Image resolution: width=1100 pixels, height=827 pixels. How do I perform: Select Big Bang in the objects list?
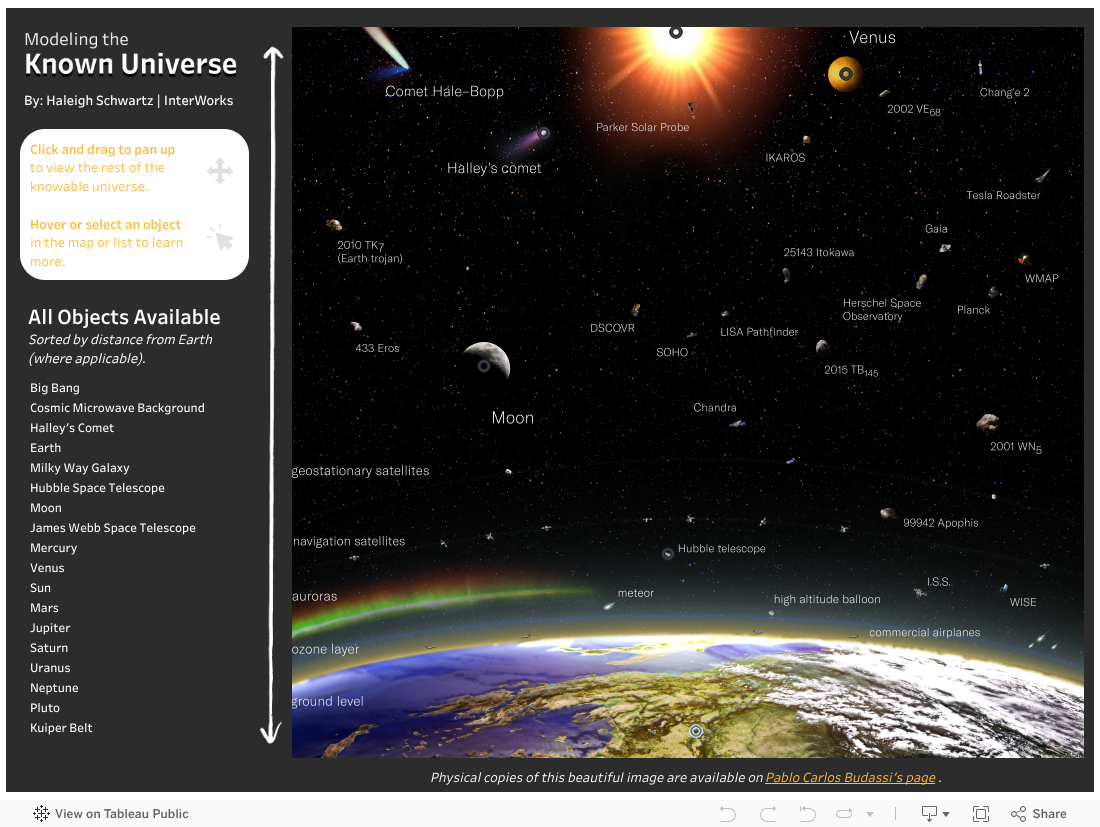point(55,388)
